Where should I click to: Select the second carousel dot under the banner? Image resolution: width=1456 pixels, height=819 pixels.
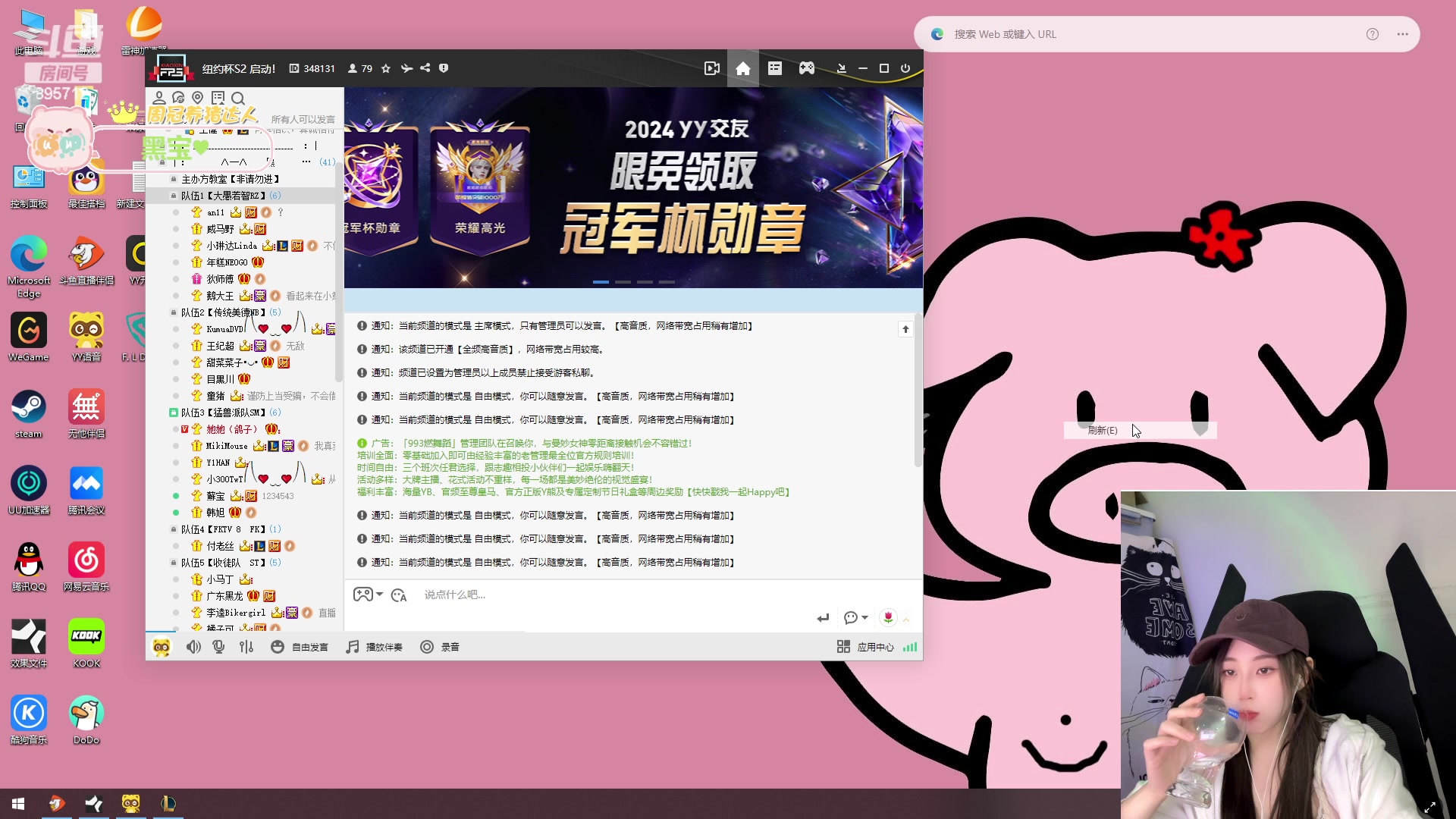coord(623,281)
